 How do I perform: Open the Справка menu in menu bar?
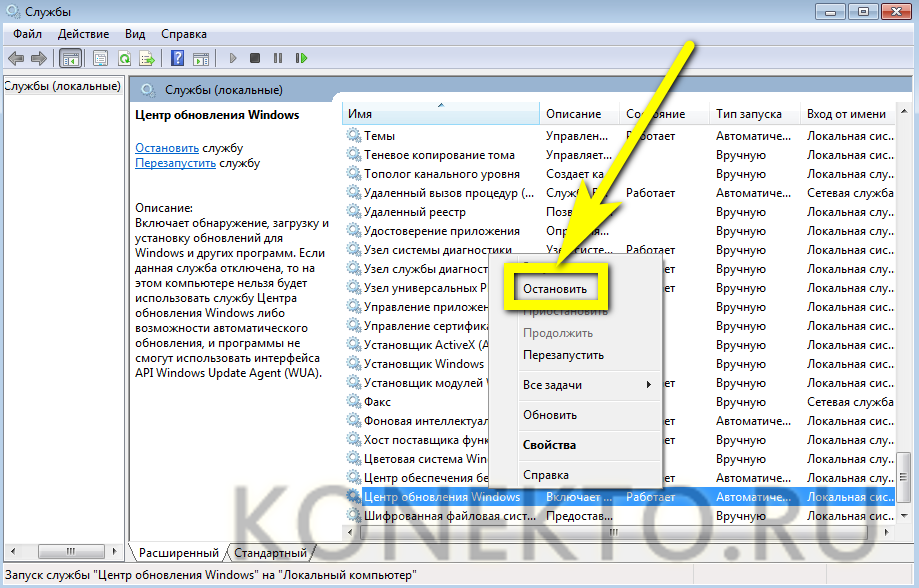pos(184,34)
